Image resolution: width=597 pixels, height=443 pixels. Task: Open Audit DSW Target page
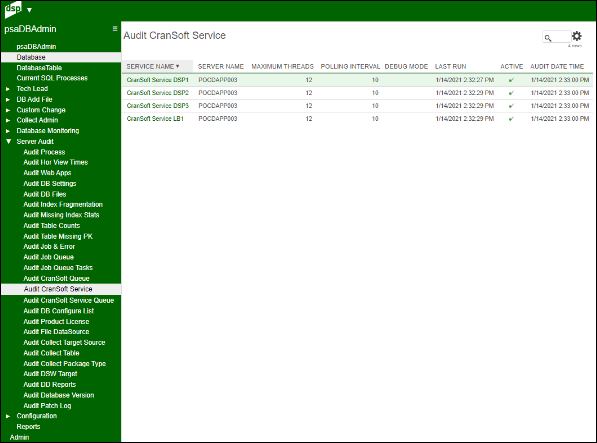point(50,374)
